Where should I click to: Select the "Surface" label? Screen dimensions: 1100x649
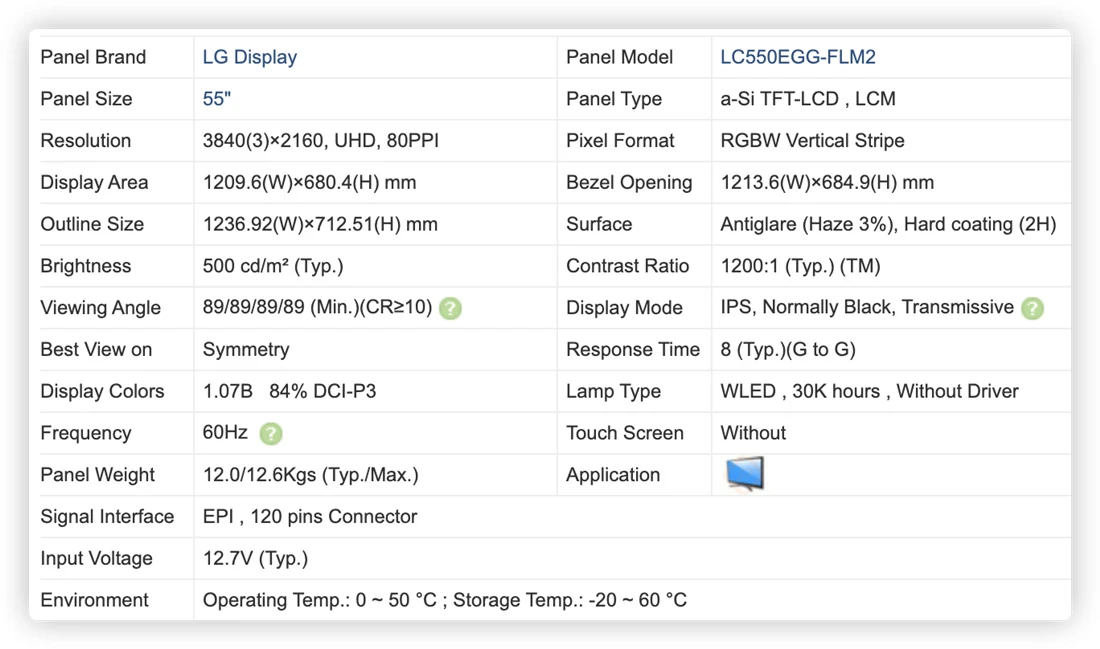(x=599, y=225)
